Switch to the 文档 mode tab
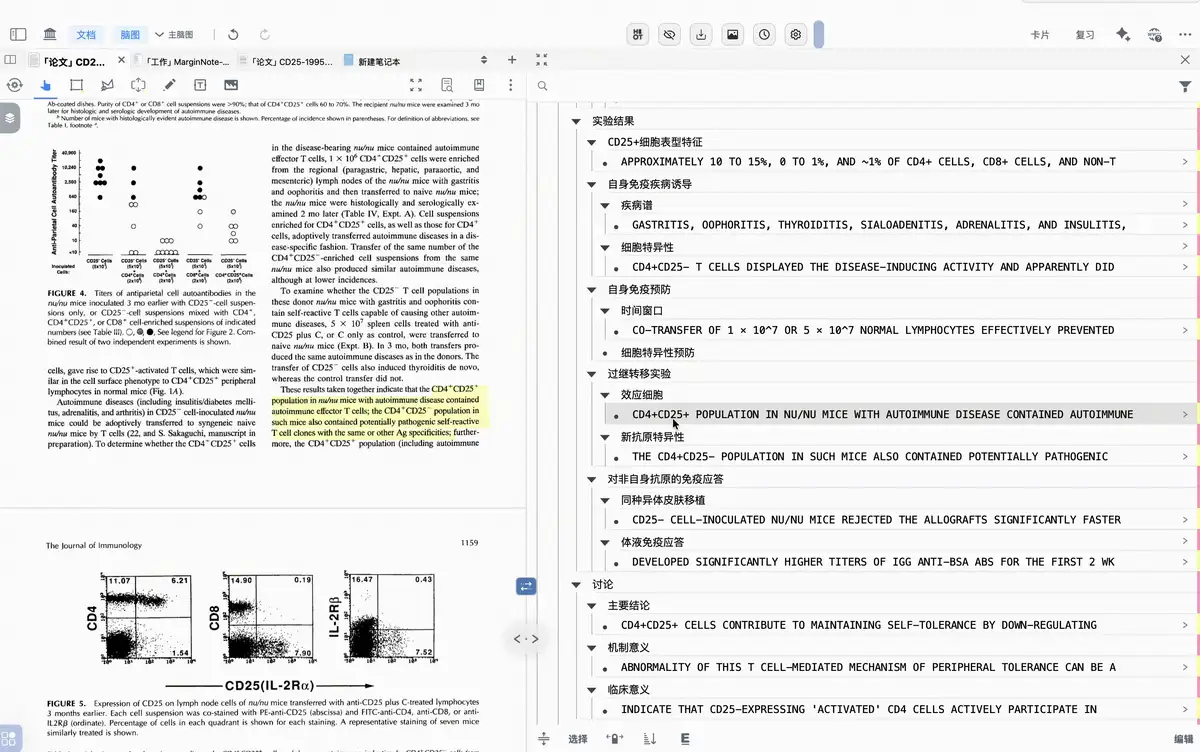 coord(86,35)
